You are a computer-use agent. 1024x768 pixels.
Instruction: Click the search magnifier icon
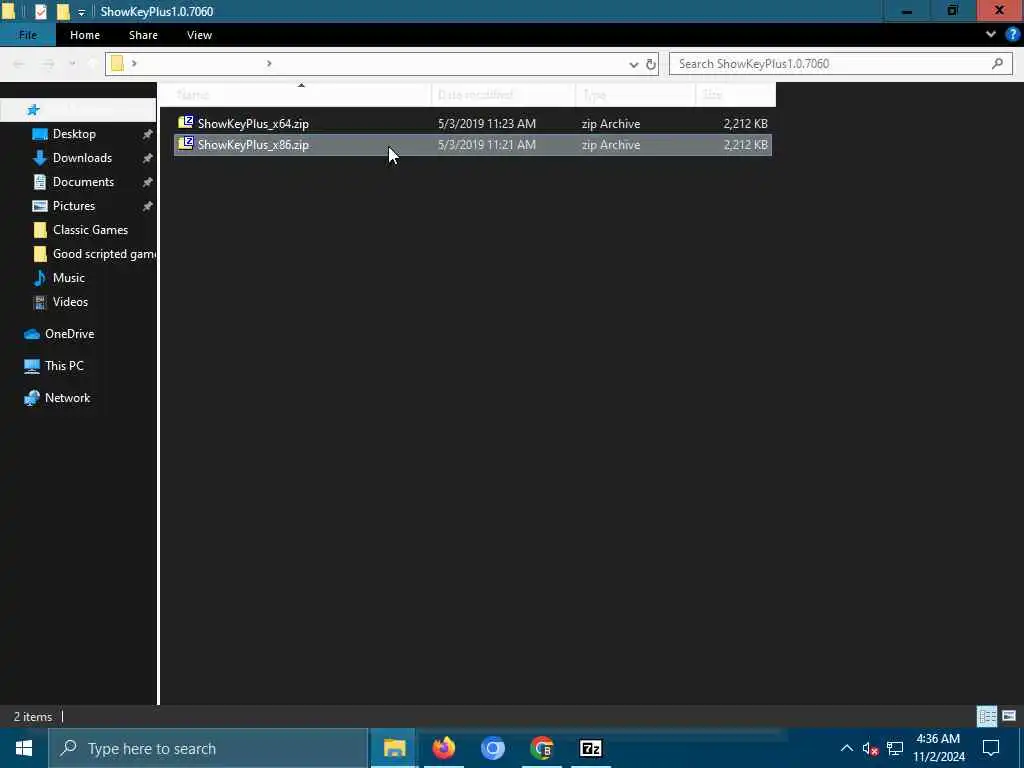pos(997,63)
